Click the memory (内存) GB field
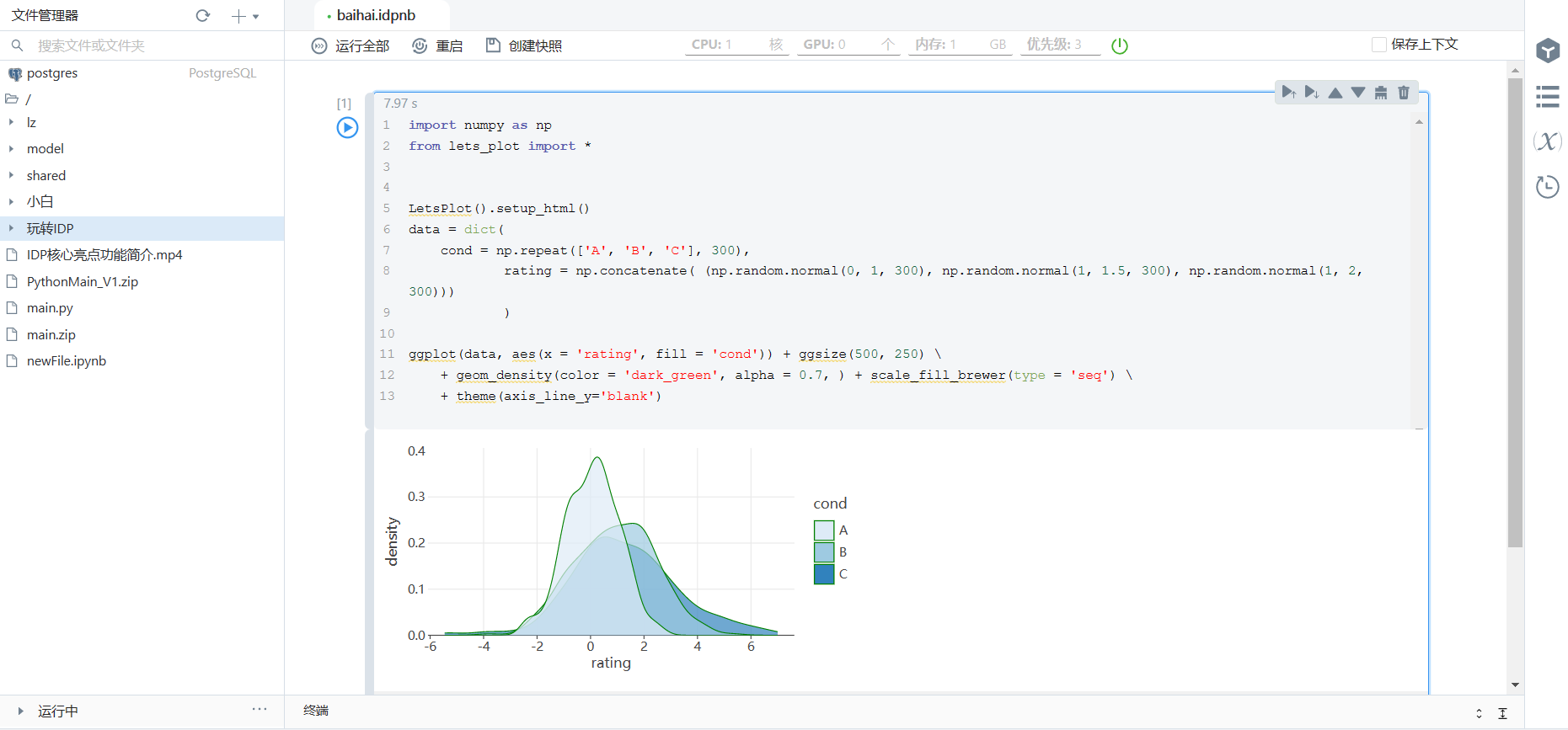 (961, 45)
